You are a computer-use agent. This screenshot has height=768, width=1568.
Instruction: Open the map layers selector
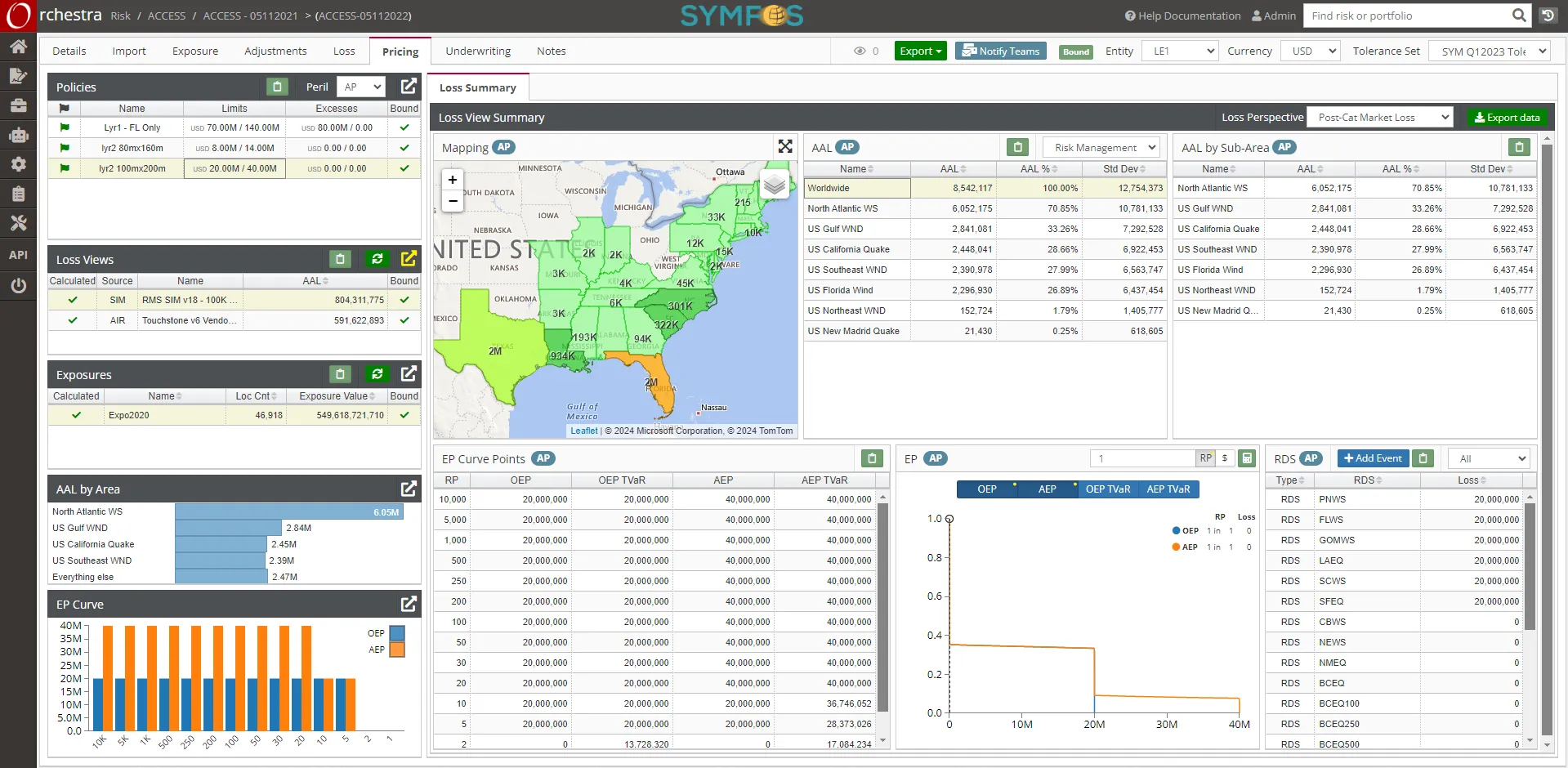pos(773,185)
